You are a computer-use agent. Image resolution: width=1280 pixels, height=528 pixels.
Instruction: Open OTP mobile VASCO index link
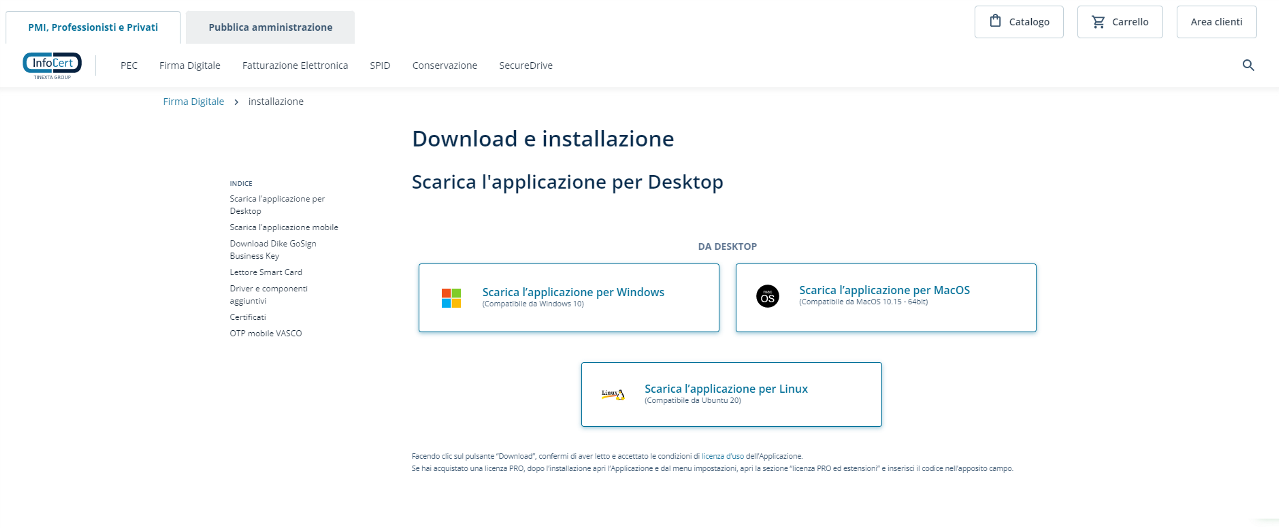265,333
